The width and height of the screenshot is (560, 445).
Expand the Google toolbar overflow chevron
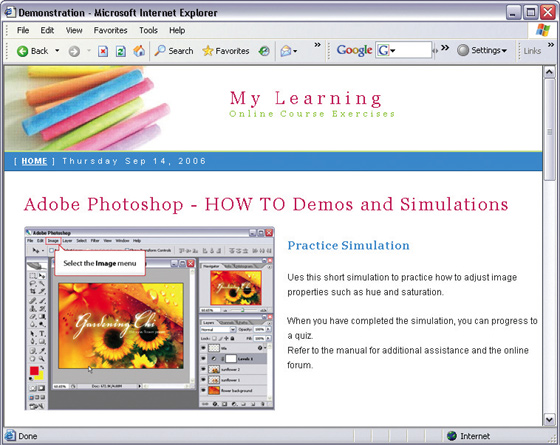tap(445, 48)
